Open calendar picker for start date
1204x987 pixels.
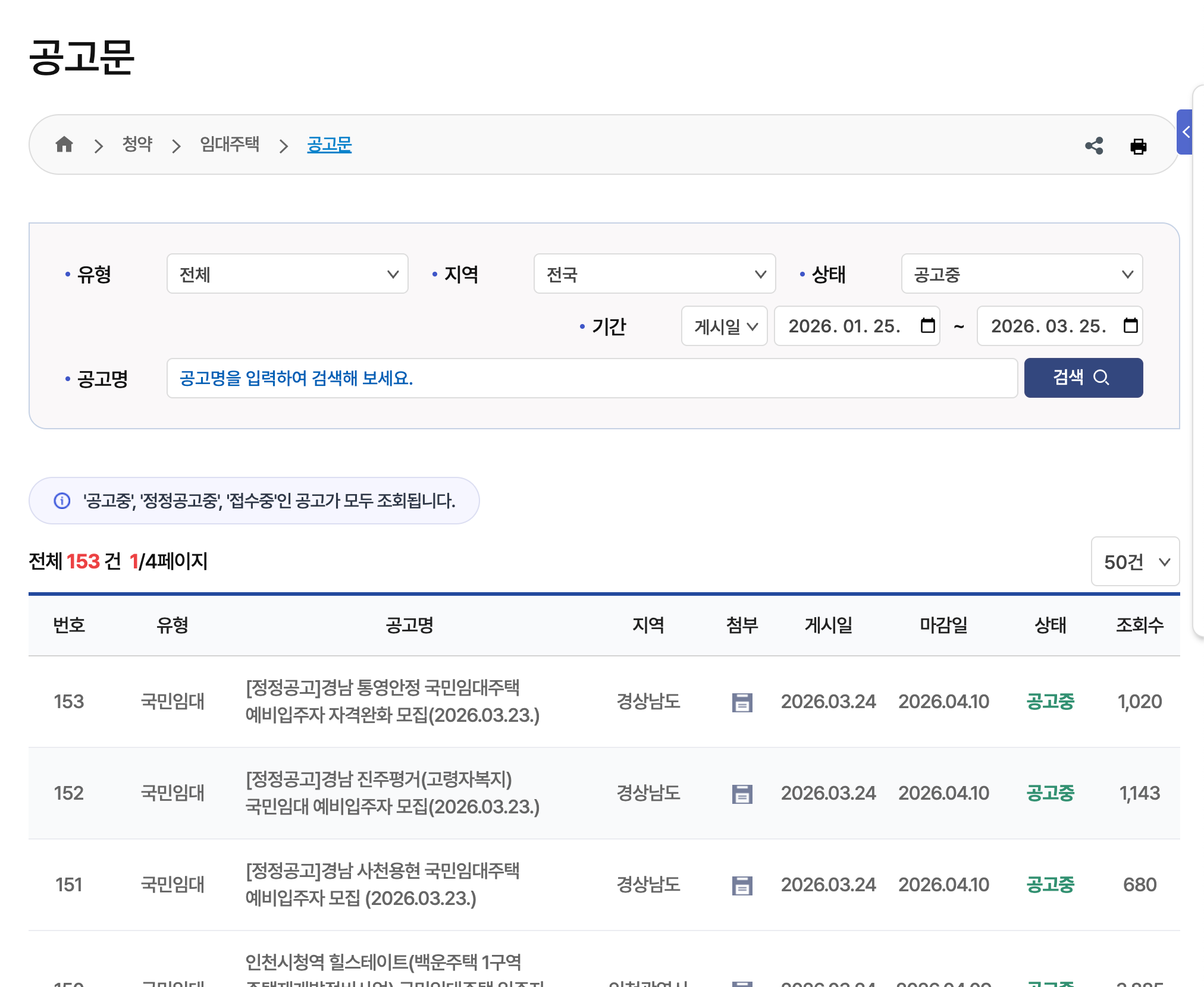pos(927,326)
